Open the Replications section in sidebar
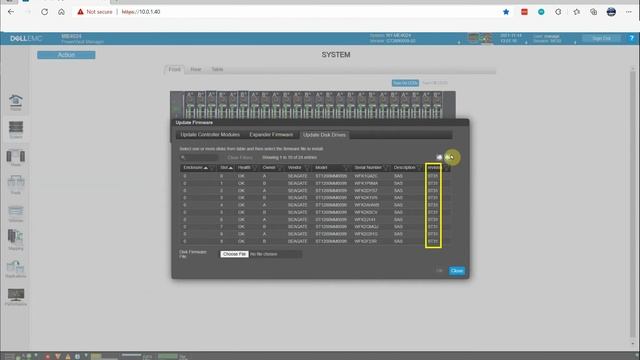This screenshot has height=360, width=640. [x=16, y=269]
